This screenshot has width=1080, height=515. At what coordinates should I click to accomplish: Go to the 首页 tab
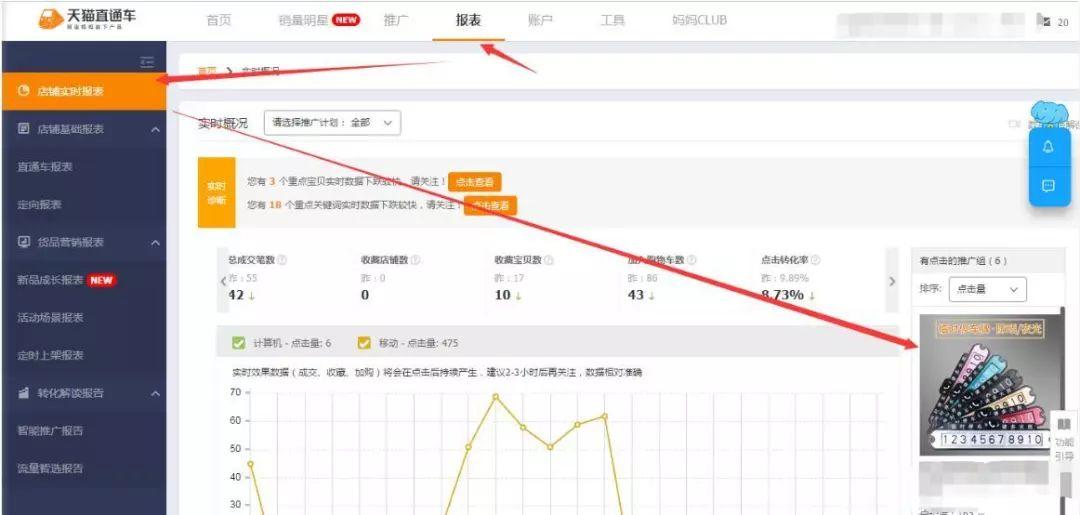tap(219, 20)
